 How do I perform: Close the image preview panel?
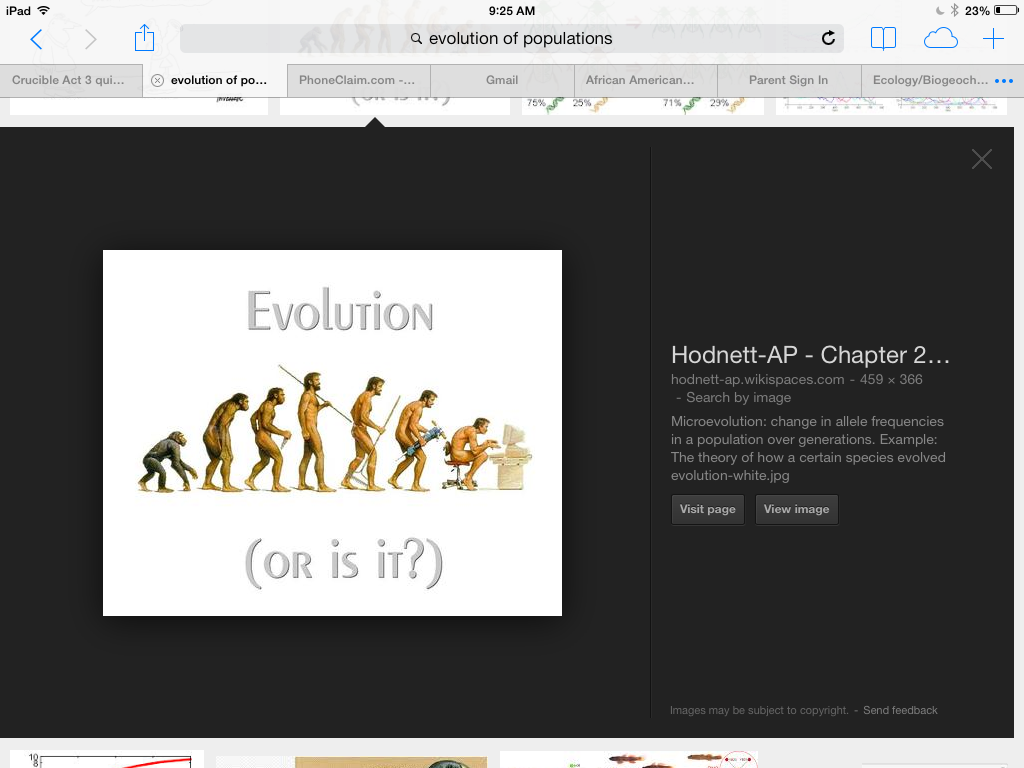[982, 159]
